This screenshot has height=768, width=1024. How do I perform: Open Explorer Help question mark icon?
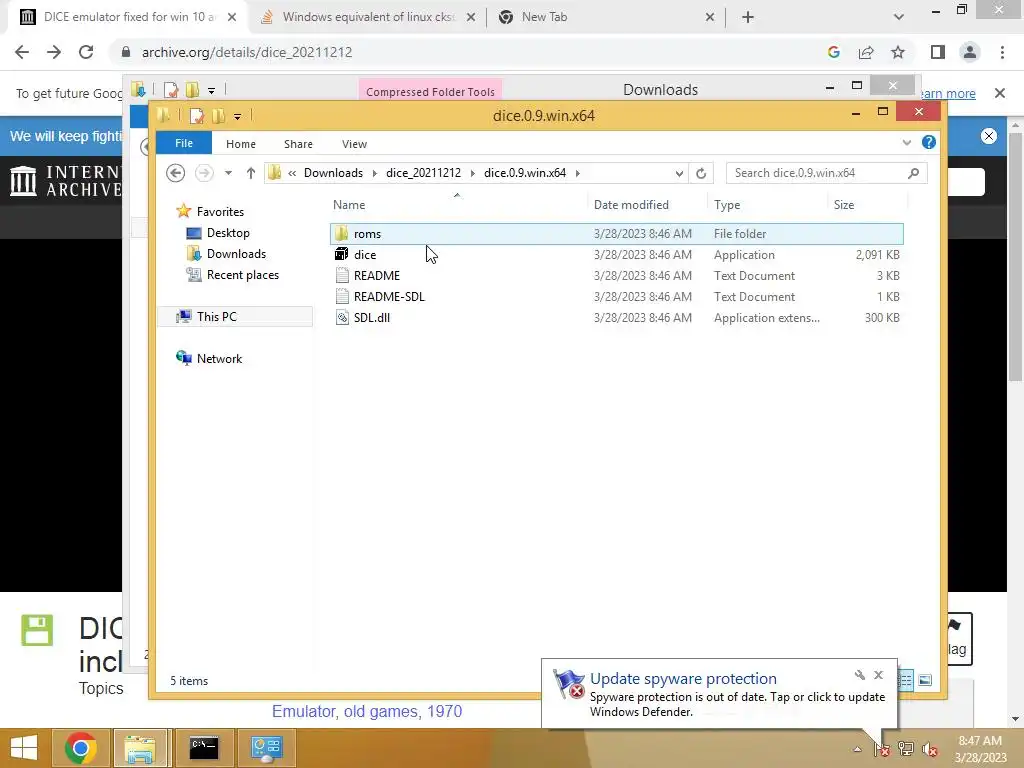929,142
